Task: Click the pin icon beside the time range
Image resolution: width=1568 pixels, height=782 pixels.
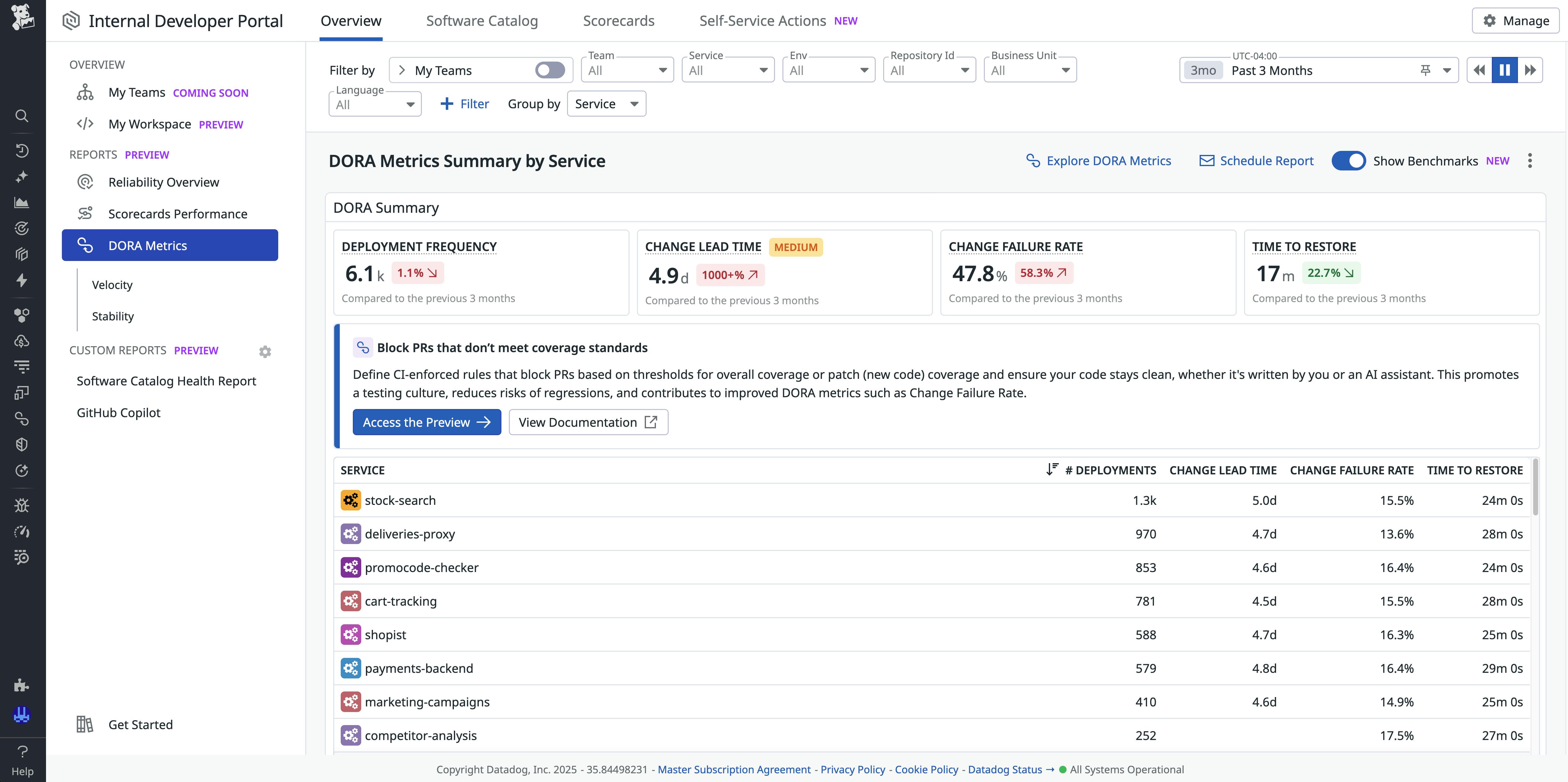Action: point(1425,70)
